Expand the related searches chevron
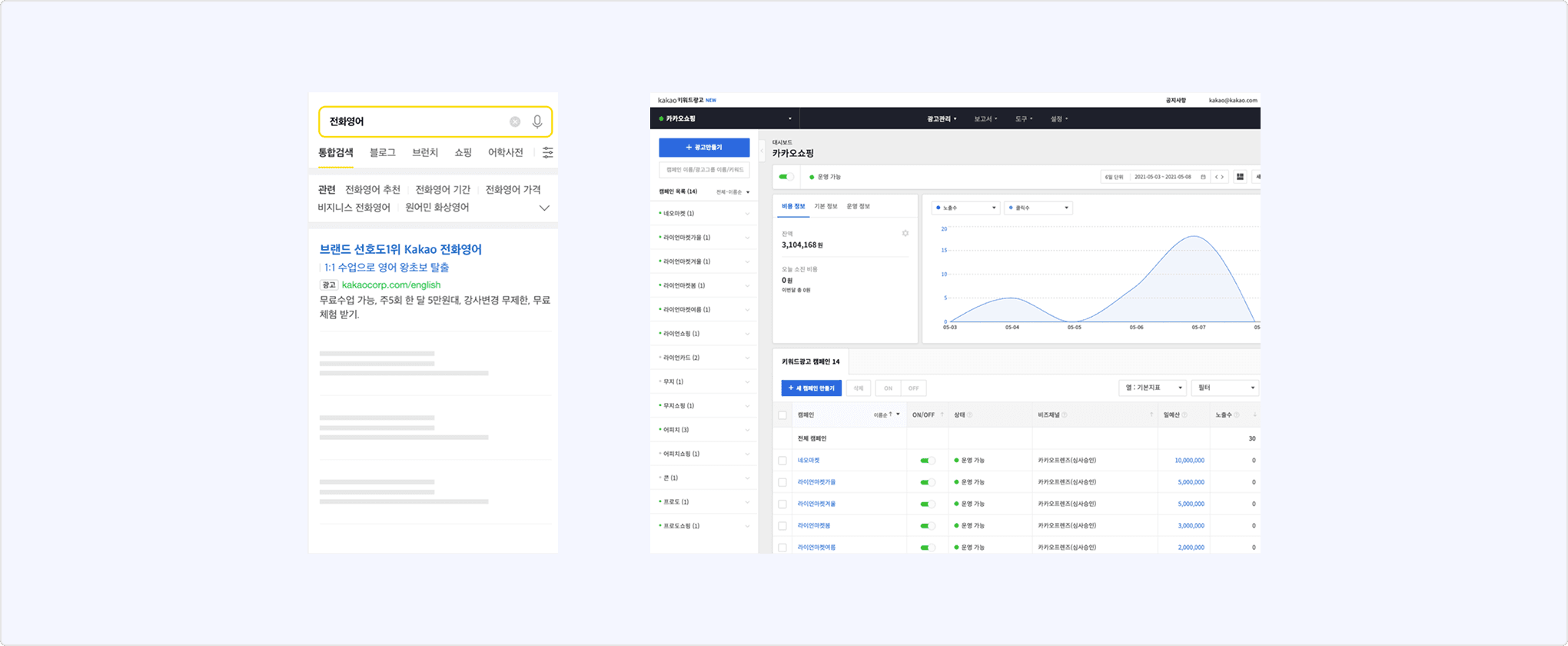1568x646 pixels. tap(544, 208)
